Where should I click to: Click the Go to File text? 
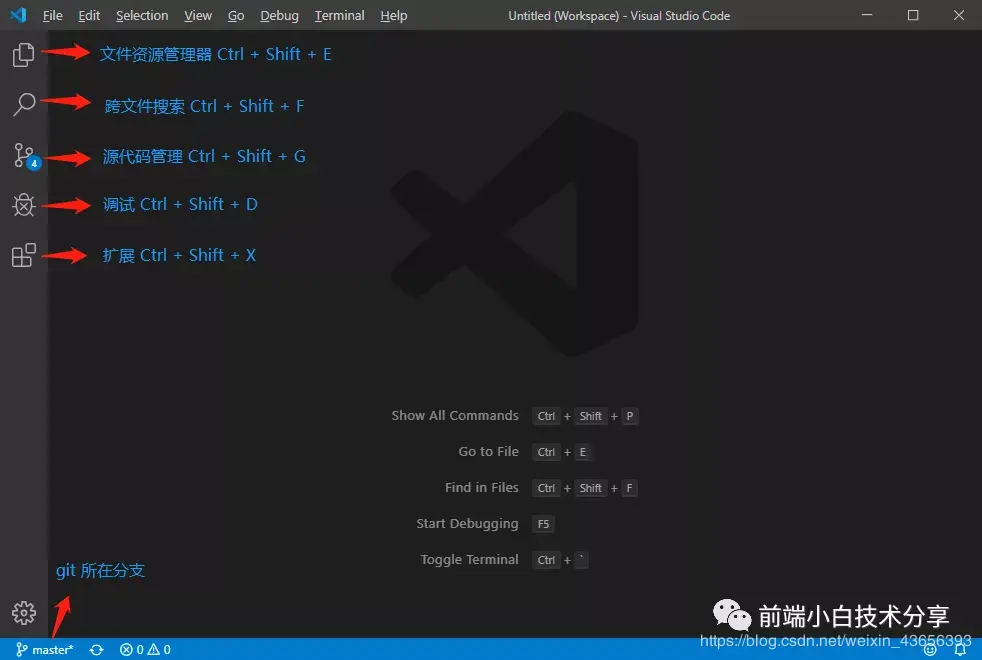488,451
